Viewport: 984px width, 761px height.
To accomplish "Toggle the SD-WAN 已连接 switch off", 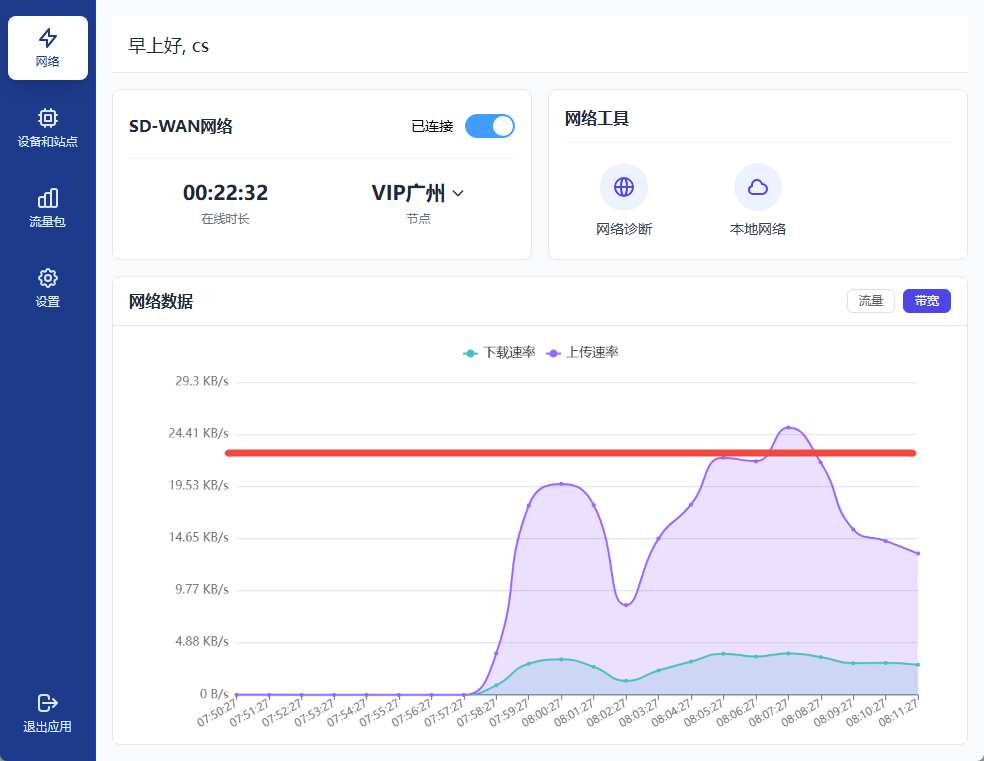I will click(x=489, y=126).
